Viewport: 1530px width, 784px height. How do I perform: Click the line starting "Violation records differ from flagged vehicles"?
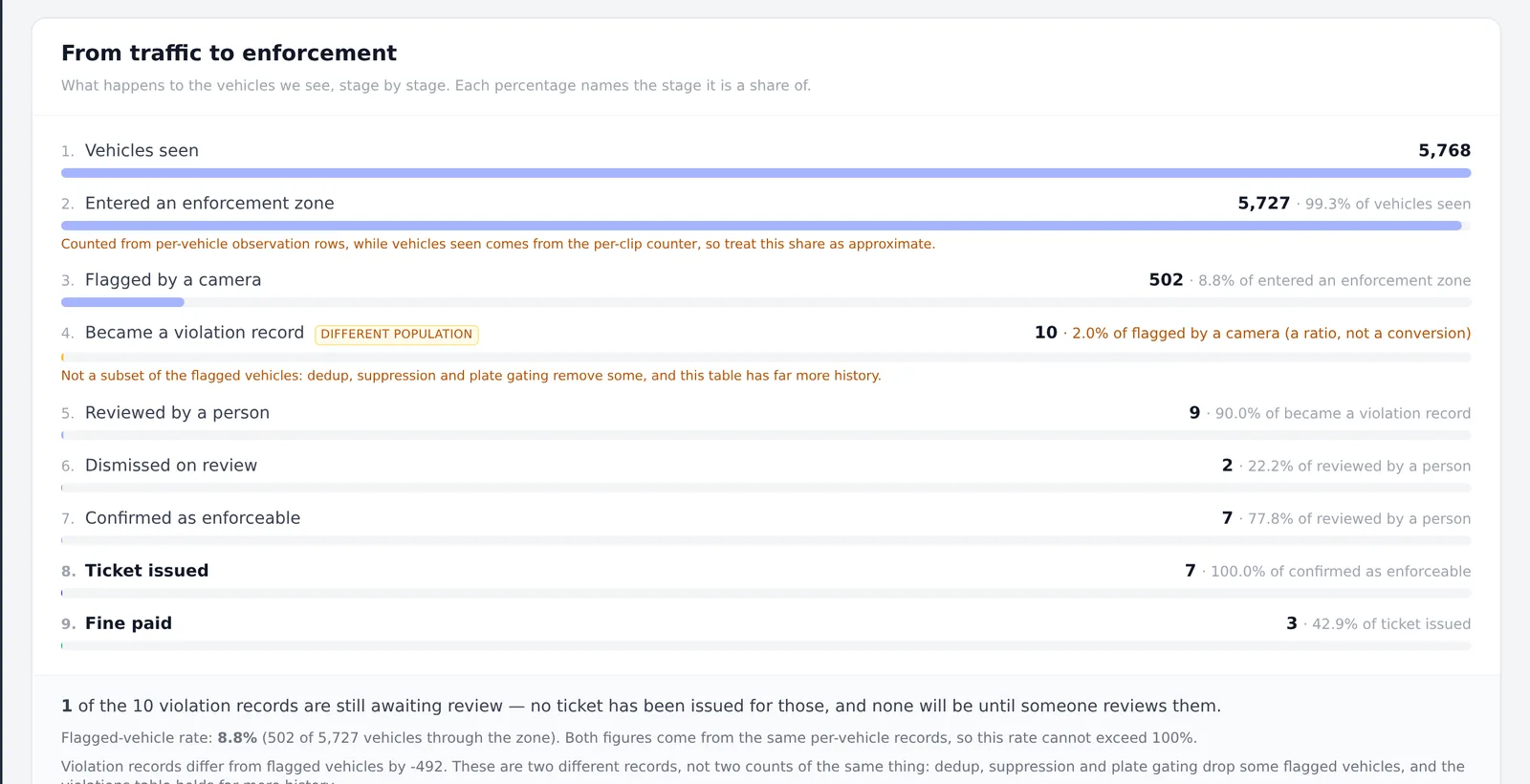click(x=763, y=773)
